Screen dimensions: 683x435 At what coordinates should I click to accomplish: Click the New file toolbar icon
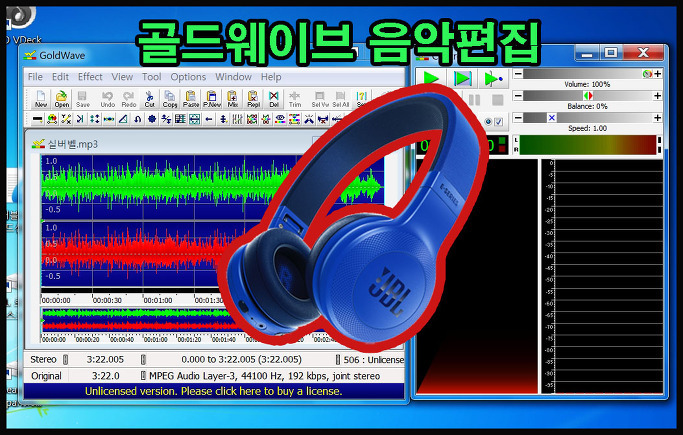click(41, 99)
